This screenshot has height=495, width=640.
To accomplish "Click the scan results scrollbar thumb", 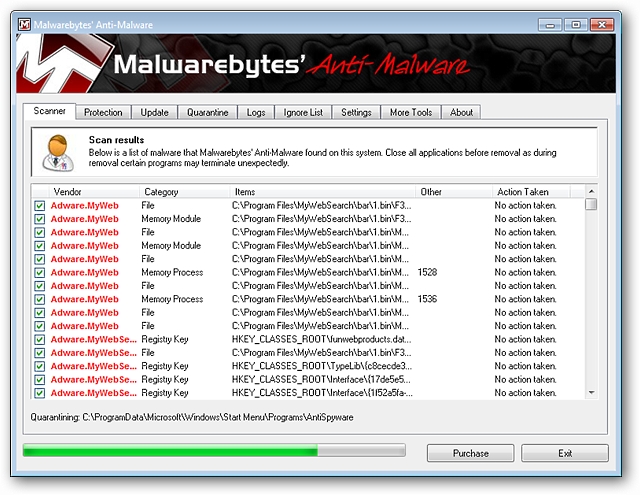I will pyautogui.click(x=591, y=204).
